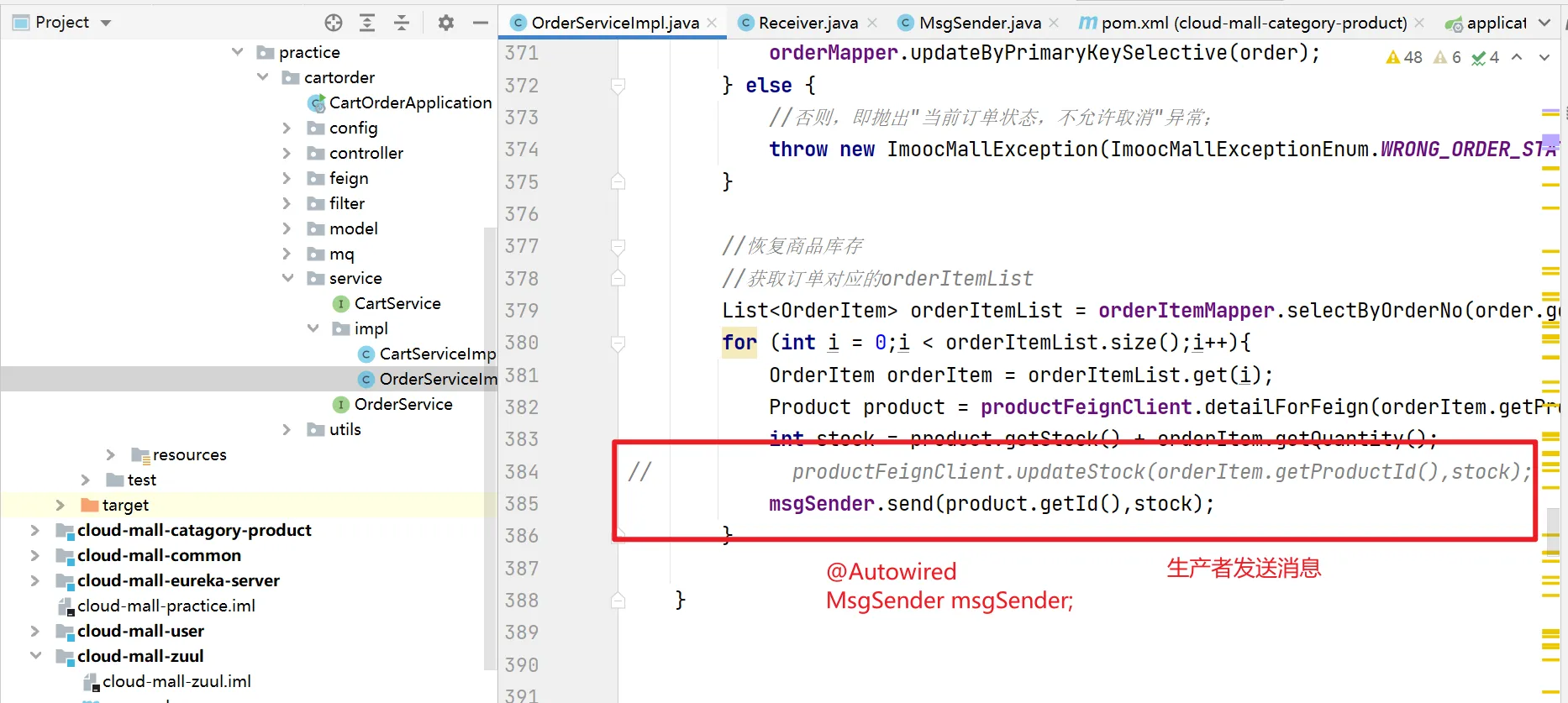The width and height of the screenshot is (1568, 703).
Task: Select OrderServiceImpl class in Project tree
Action: [428, 379]
